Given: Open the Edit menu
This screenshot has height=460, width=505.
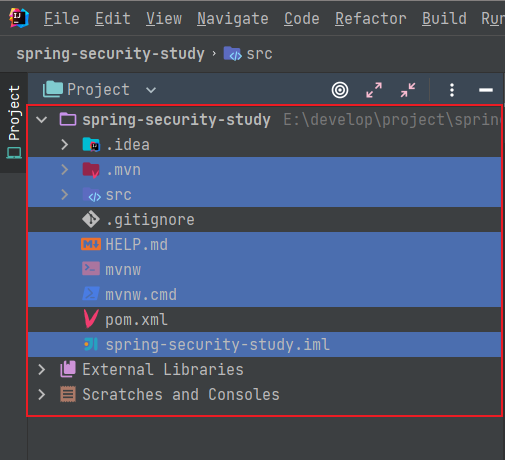Looking at the screenshot, I should (x=113, y=18).
